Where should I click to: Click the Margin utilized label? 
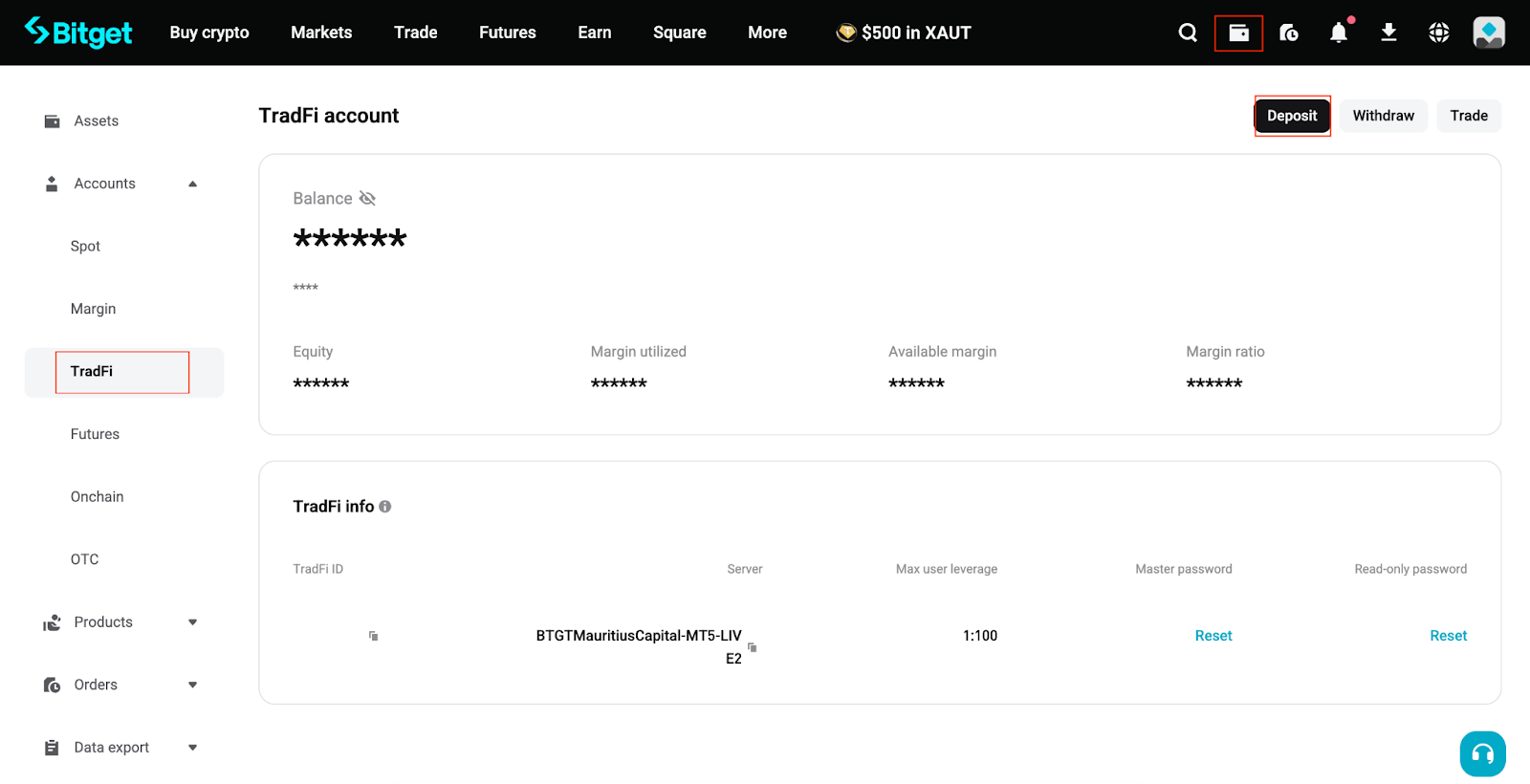coord(639,352)
